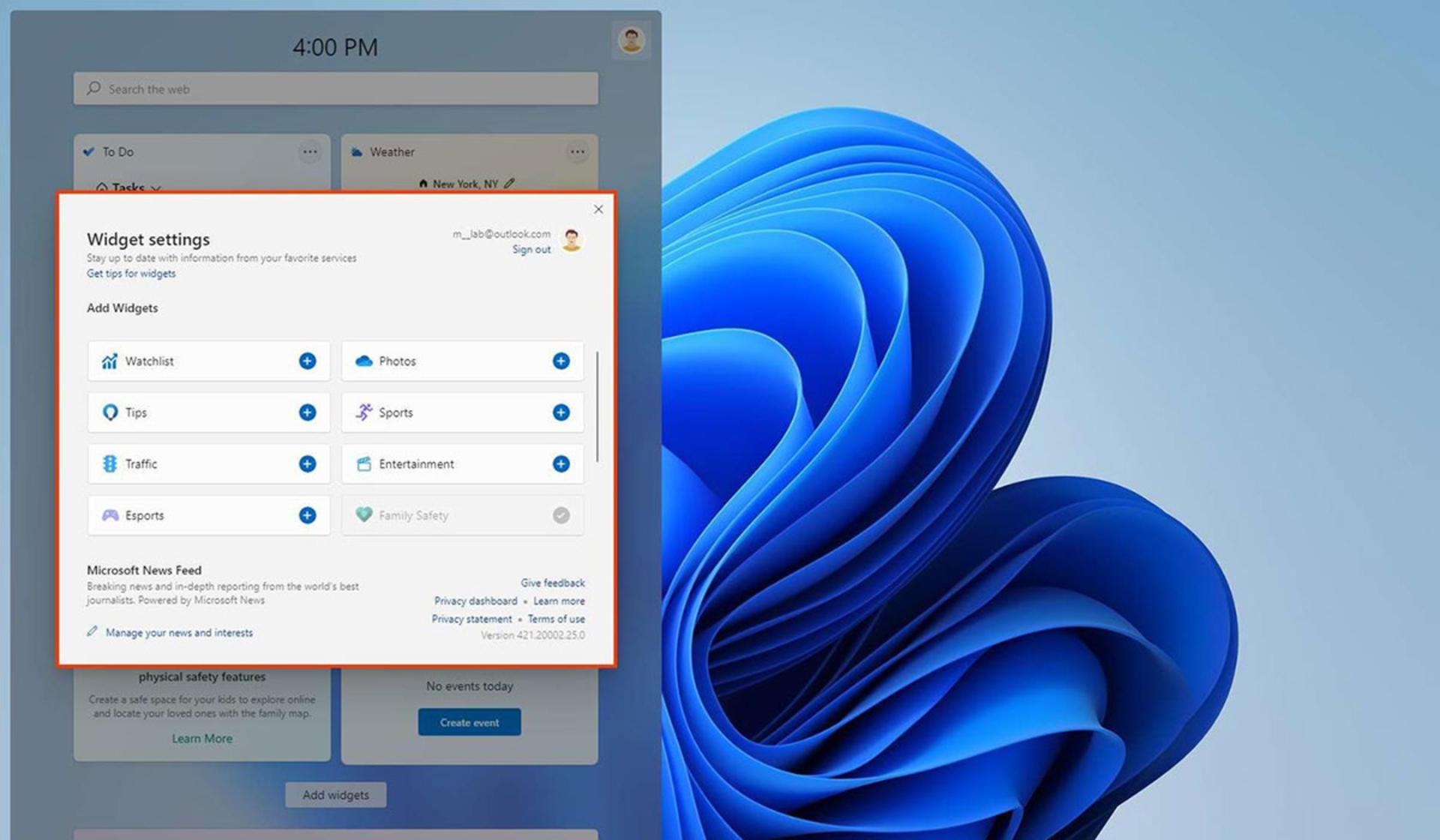
Task: Click the Learn more link in settings
Action: tap(559, 601)
